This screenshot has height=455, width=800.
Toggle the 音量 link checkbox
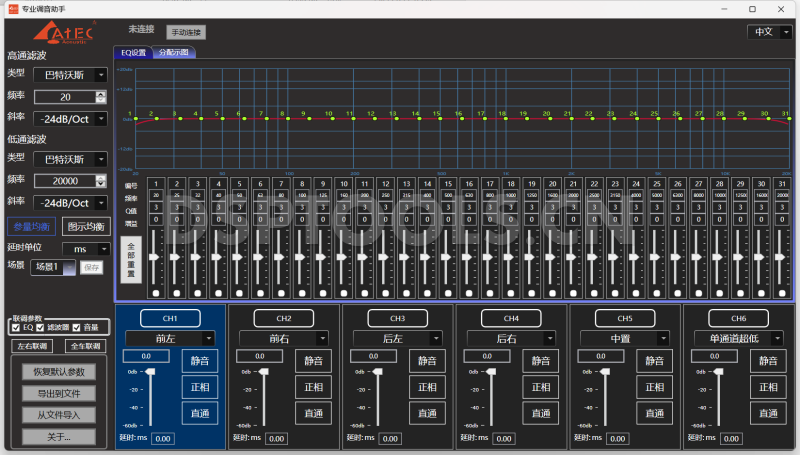click(76, 327)
